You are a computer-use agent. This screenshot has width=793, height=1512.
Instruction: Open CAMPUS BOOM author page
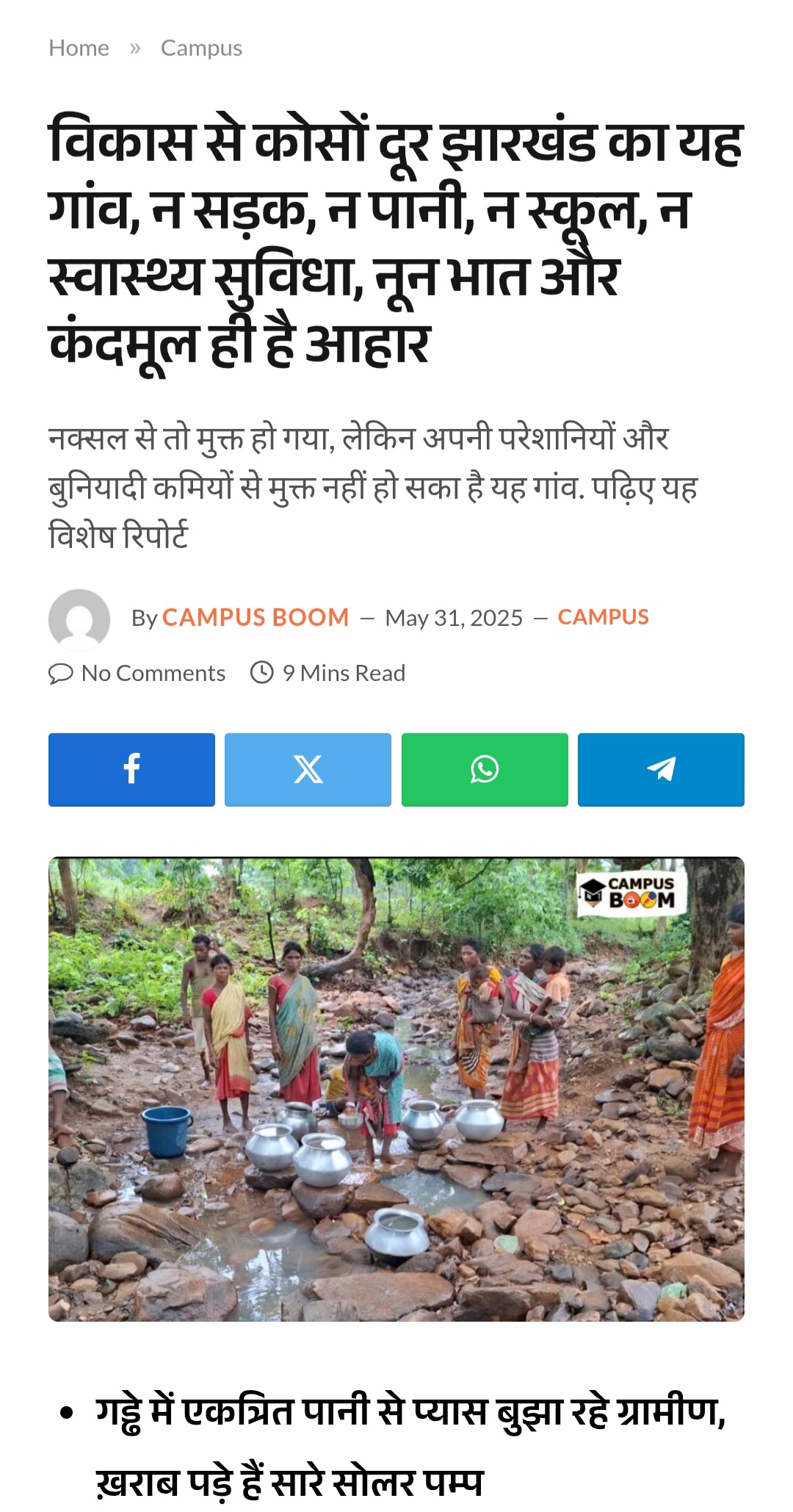(256, 617)
